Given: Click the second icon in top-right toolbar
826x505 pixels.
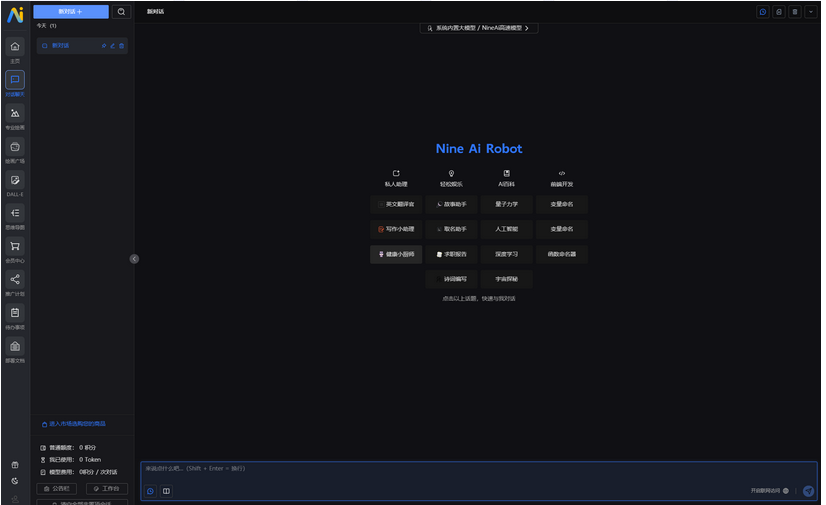Looking at the screenshot, I should coord(779,12).
